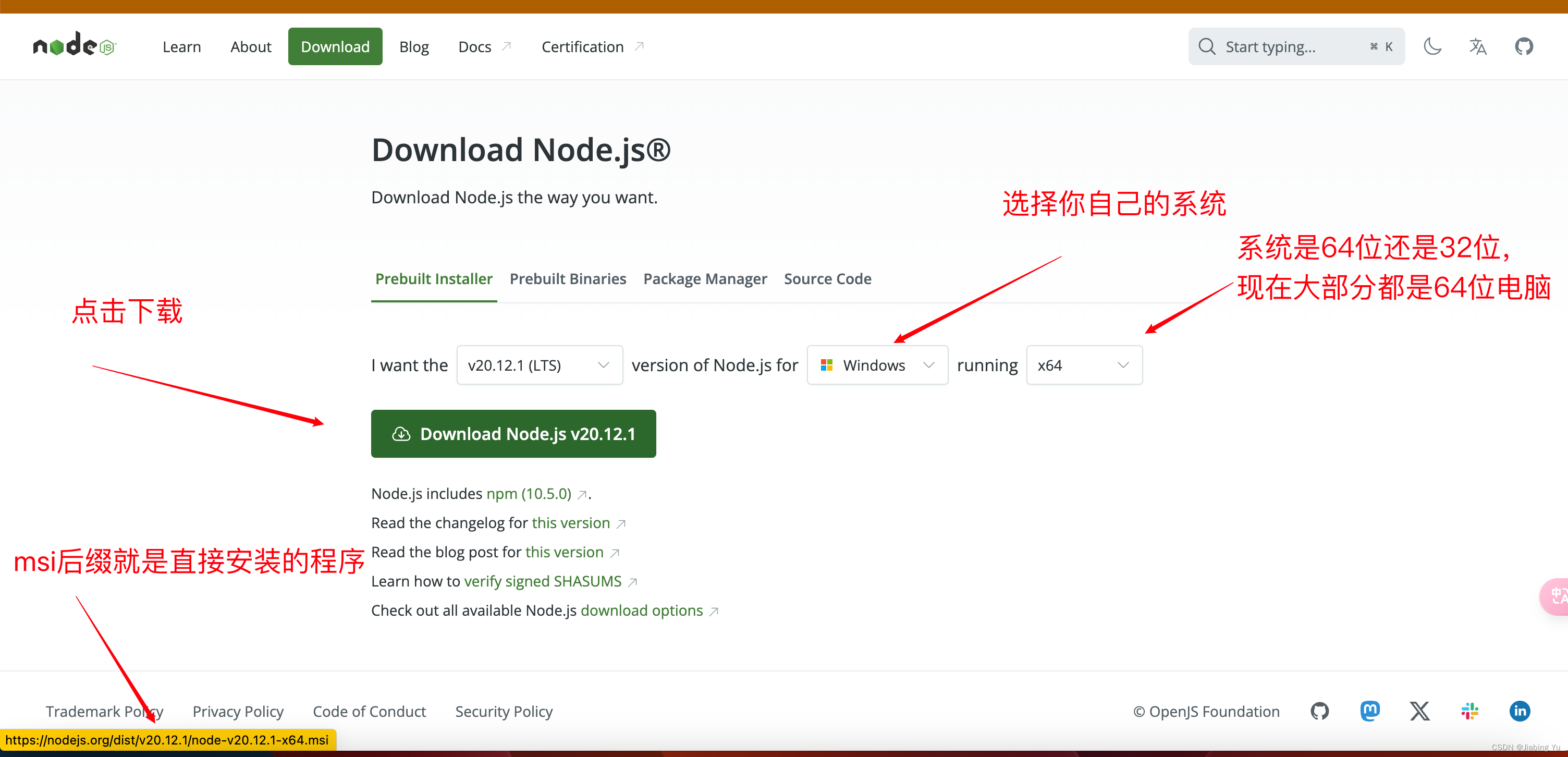Open Code of Conduct footer link

[369, 711]
